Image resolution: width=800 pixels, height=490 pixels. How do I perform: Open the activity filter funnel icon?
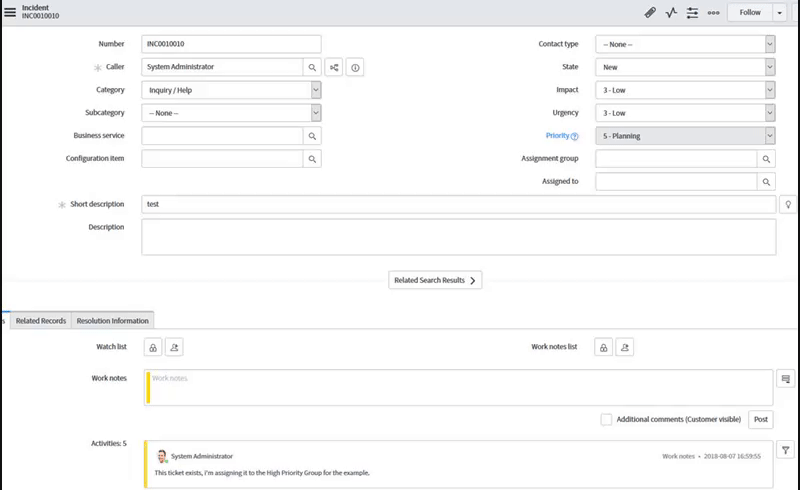pyautogui.click(x=786, y=451)
